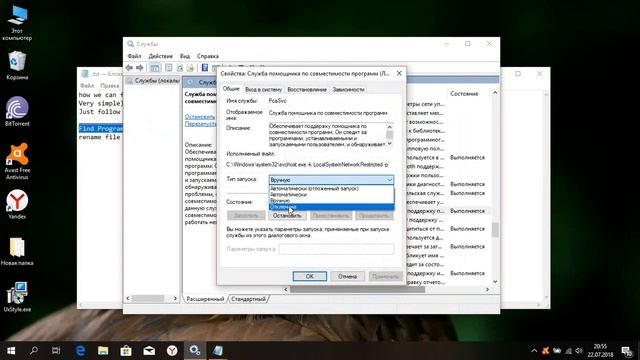The height and width of the screenshot is (360, 640).
Task: Toggle the console tree icon in Services toolbar
Action: pyautogui.click(x=155, y=68)
